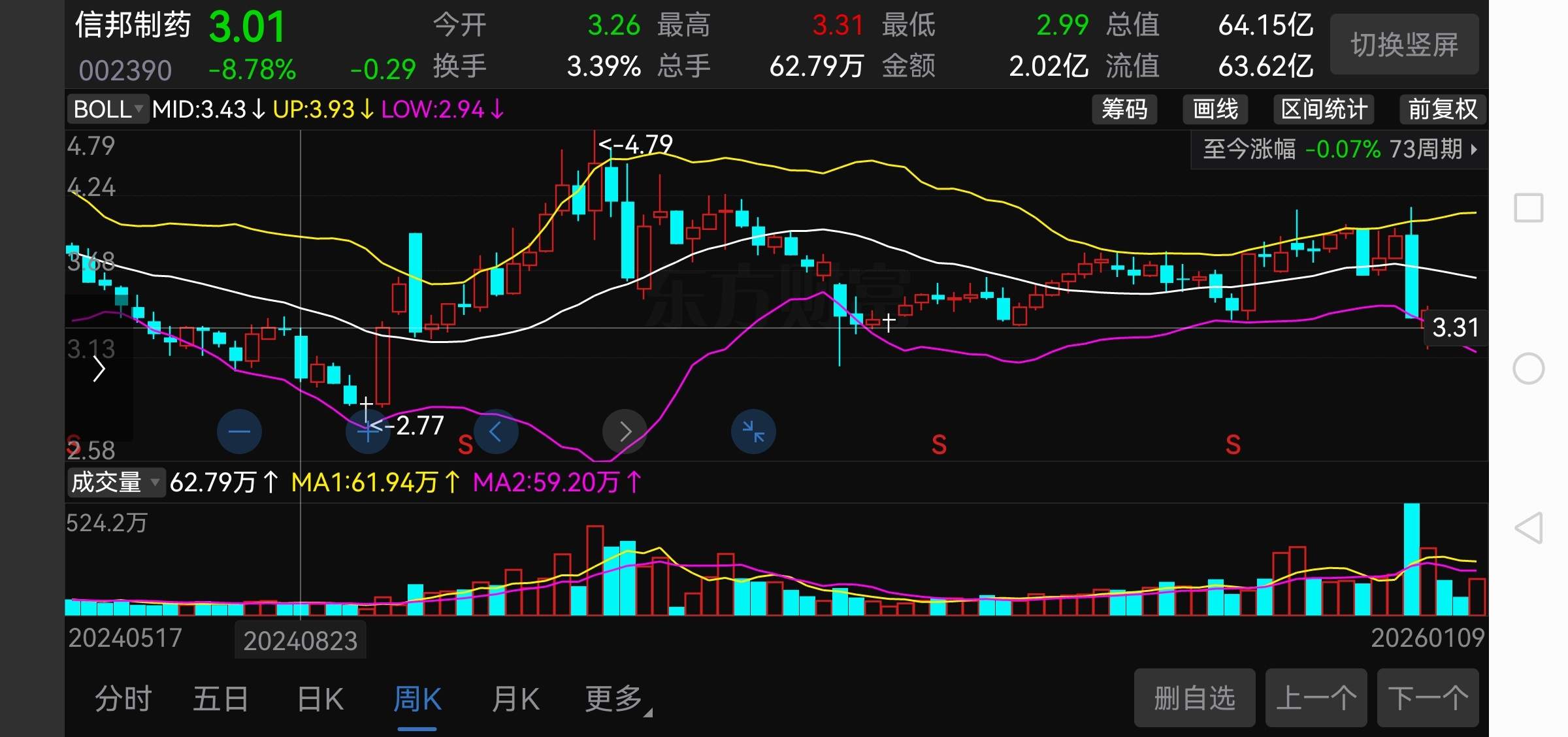Open the 更多 periods menu
1568x737 pixels.
point(615,699)
